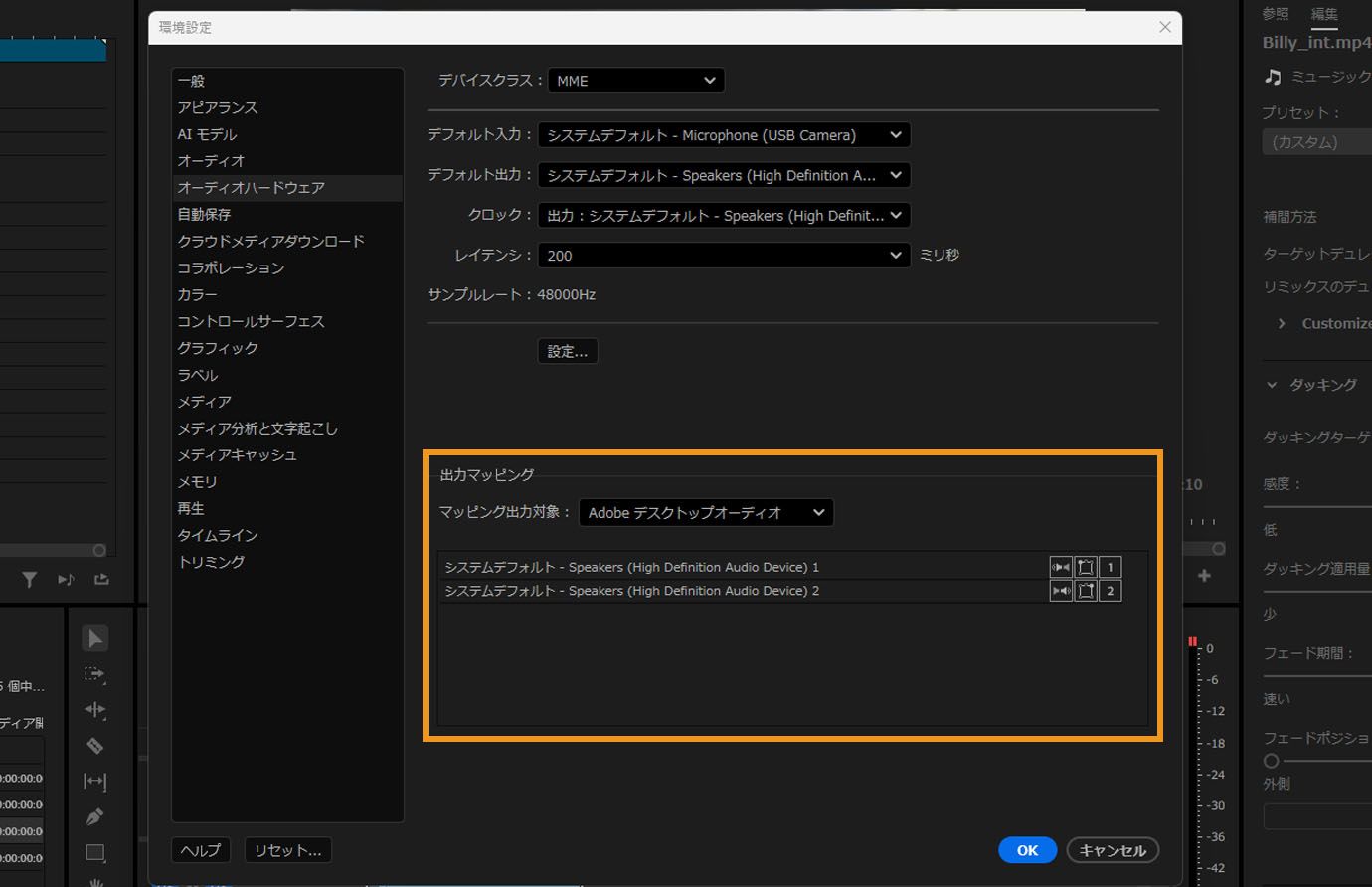
Task: Click the filter funnel icon in background panel
Action: (x=30, y=579)
